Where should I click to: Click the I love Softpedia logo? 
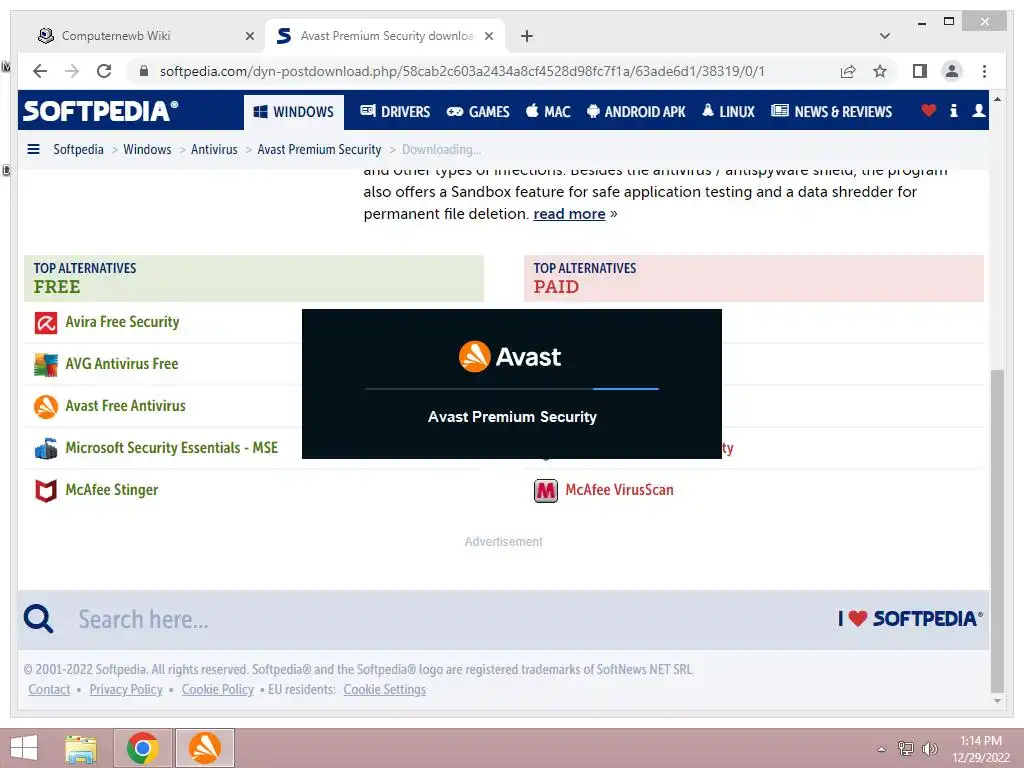click(x=910, y=618)
